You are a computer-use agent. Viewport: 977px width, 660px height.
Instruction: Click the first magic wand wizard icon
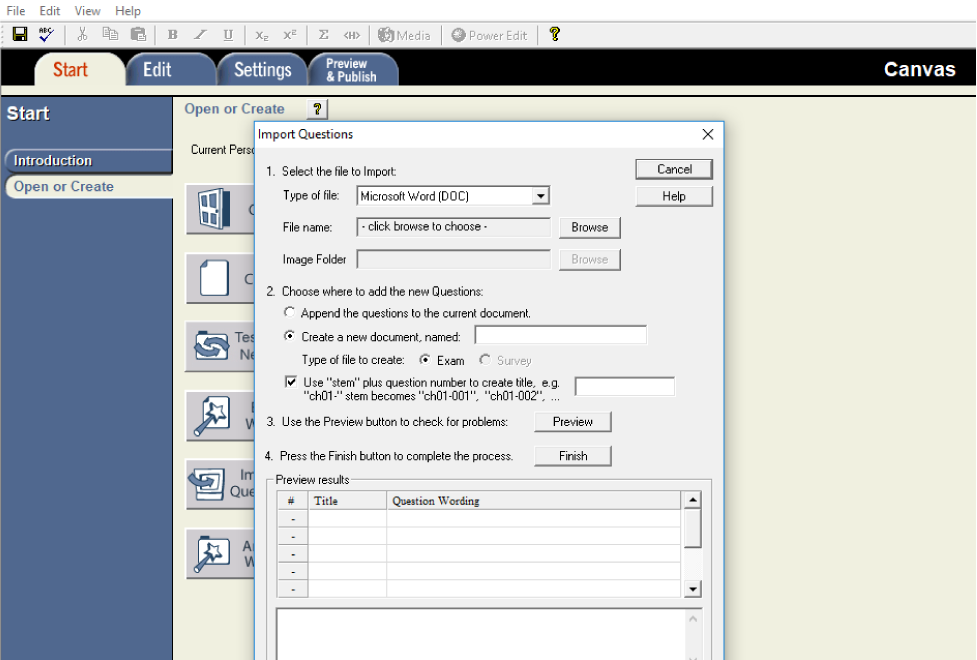212,416
